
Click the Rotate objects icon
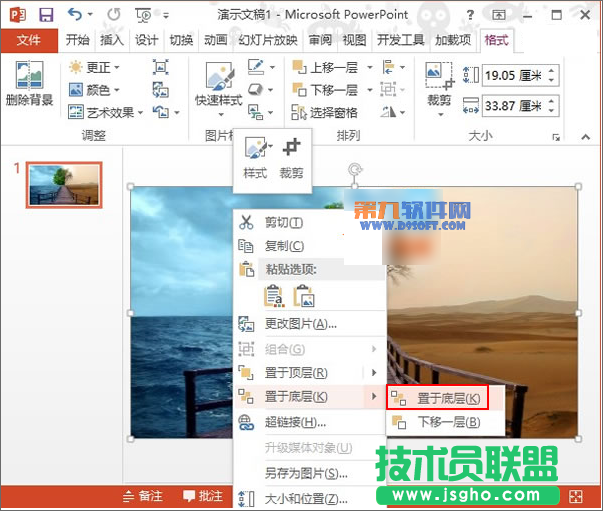click(x=388, y=112)
